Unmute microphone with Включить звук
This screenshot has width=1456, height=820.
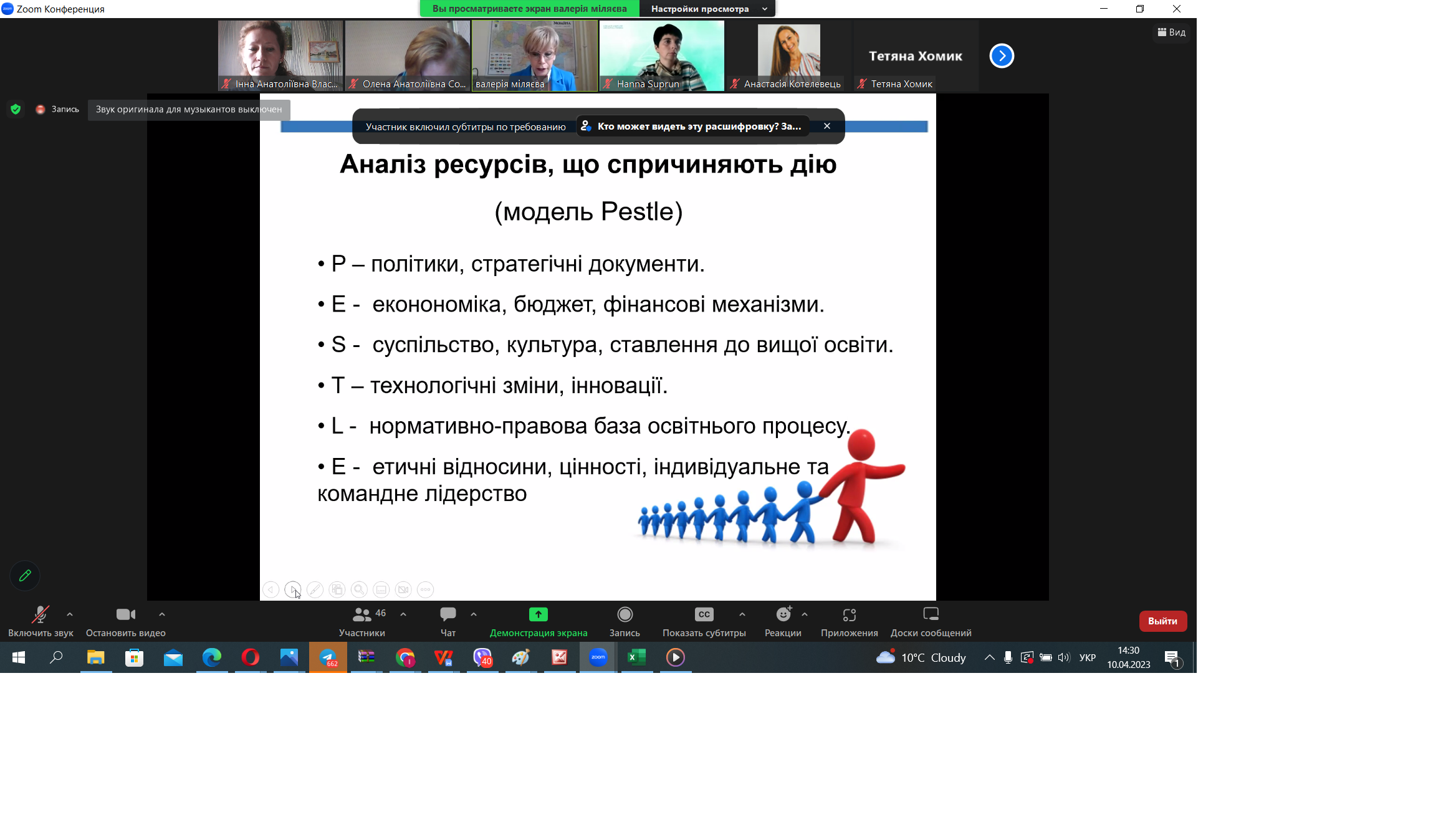(41, 622)
